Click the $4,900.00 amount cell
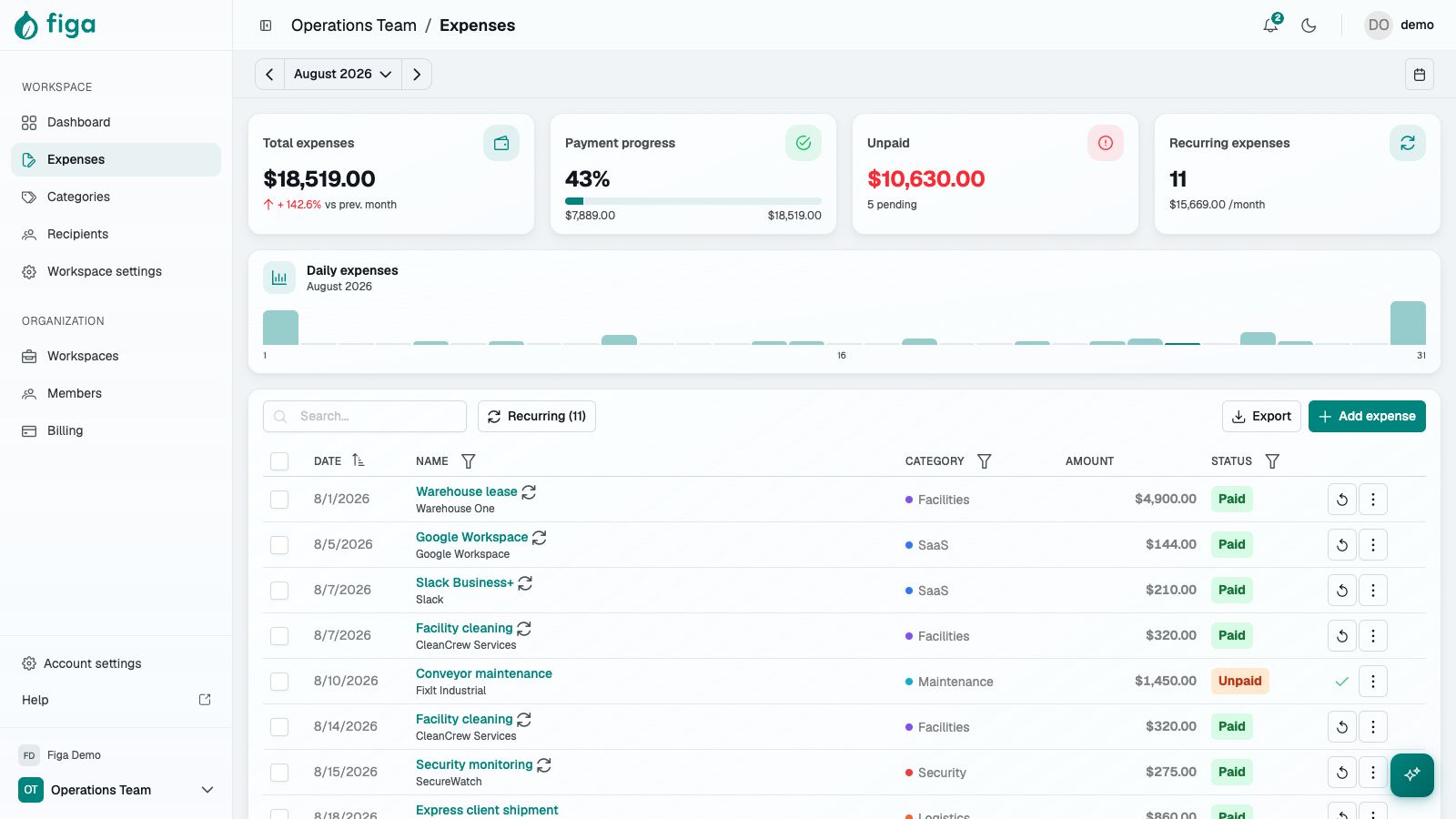 coord(1166,499)
